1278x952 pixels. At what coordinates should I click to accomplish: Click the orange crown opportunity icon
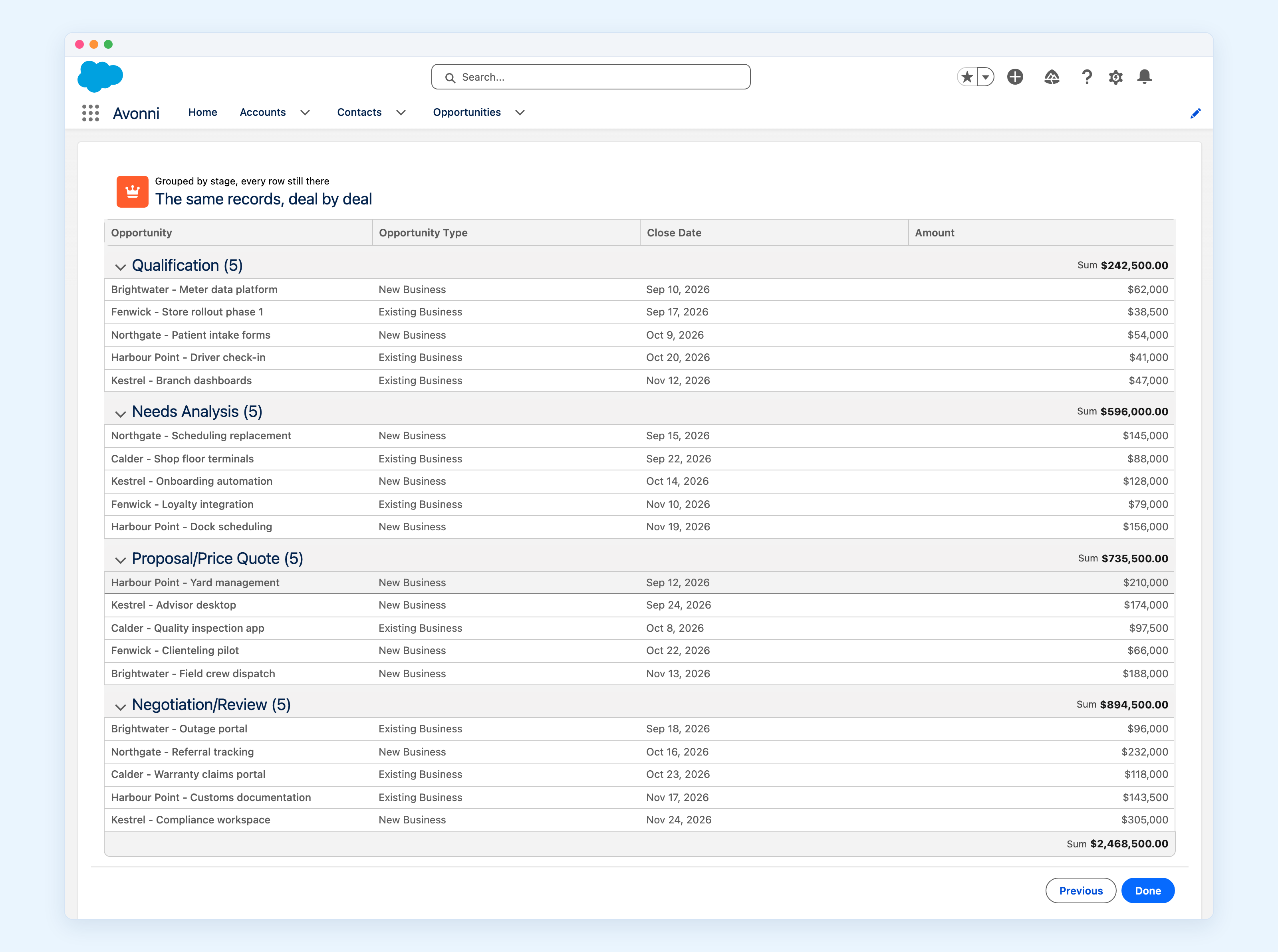133,191
